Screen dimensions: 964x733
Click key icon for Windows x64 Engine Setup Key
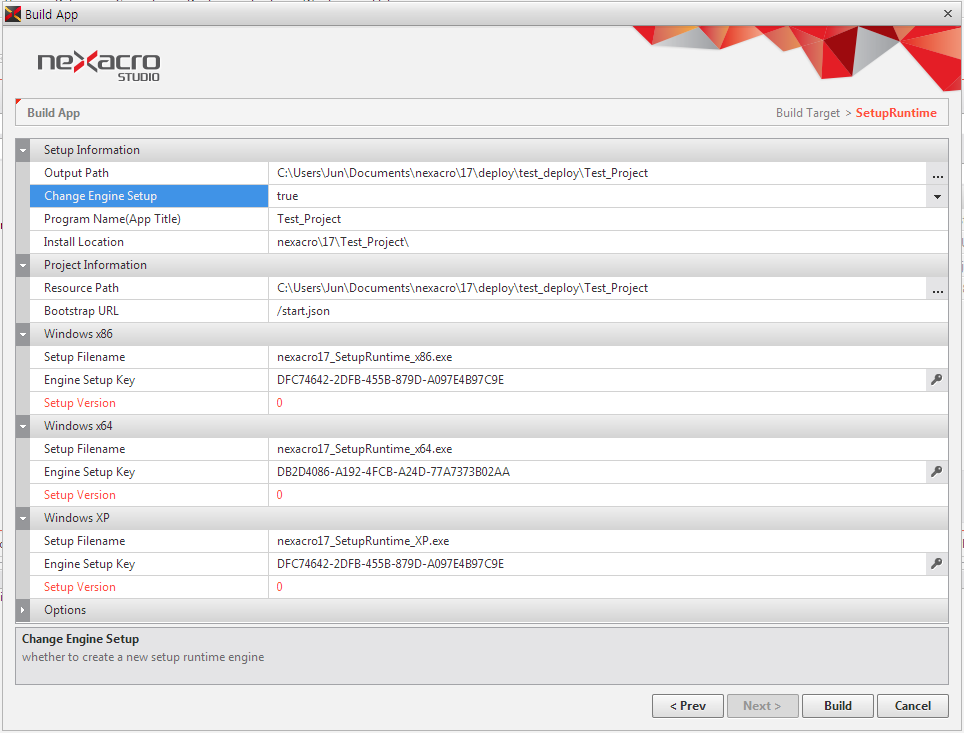[x=937, y=472]
